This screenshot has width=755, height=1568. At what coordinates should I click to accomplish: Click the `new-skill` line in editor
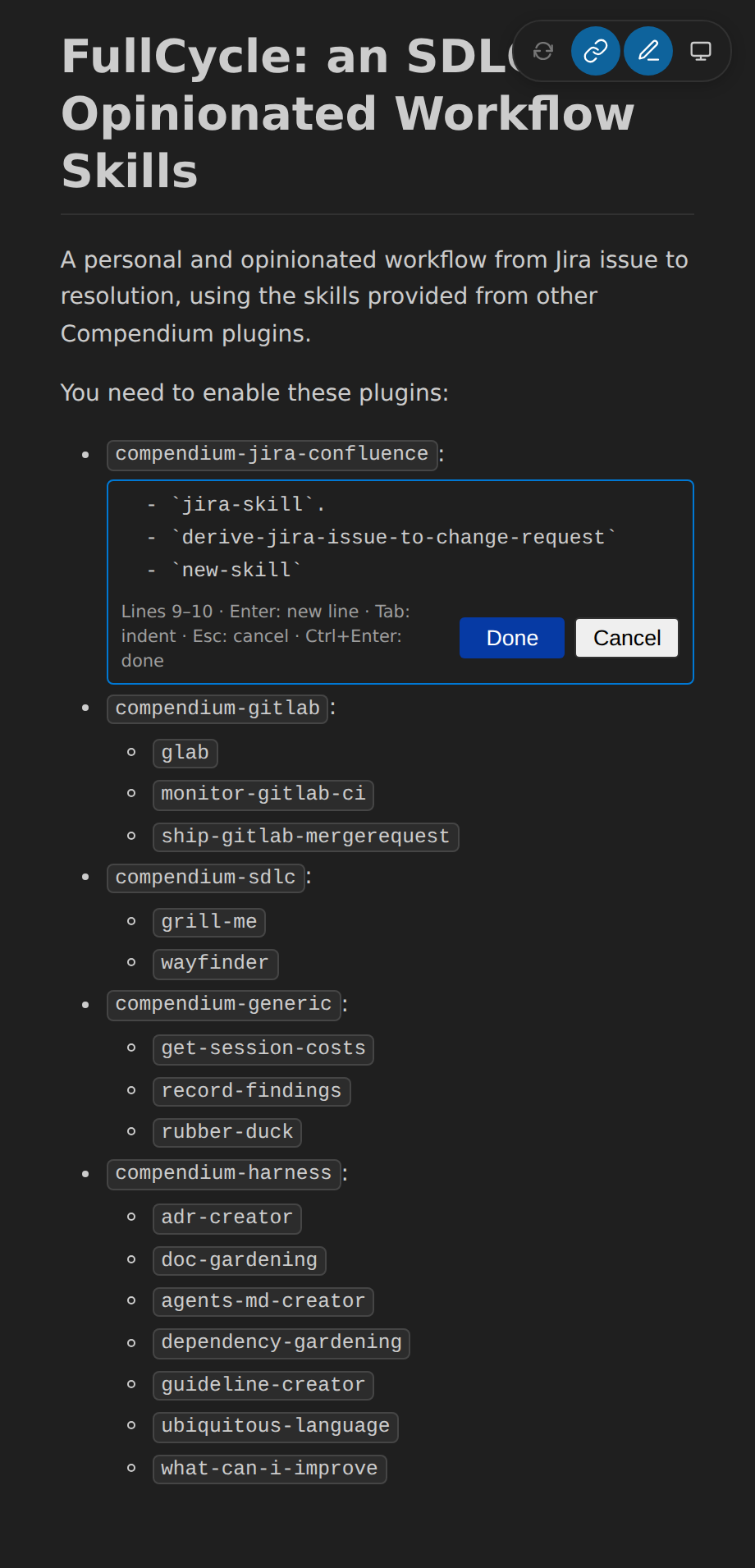point(224,570)
